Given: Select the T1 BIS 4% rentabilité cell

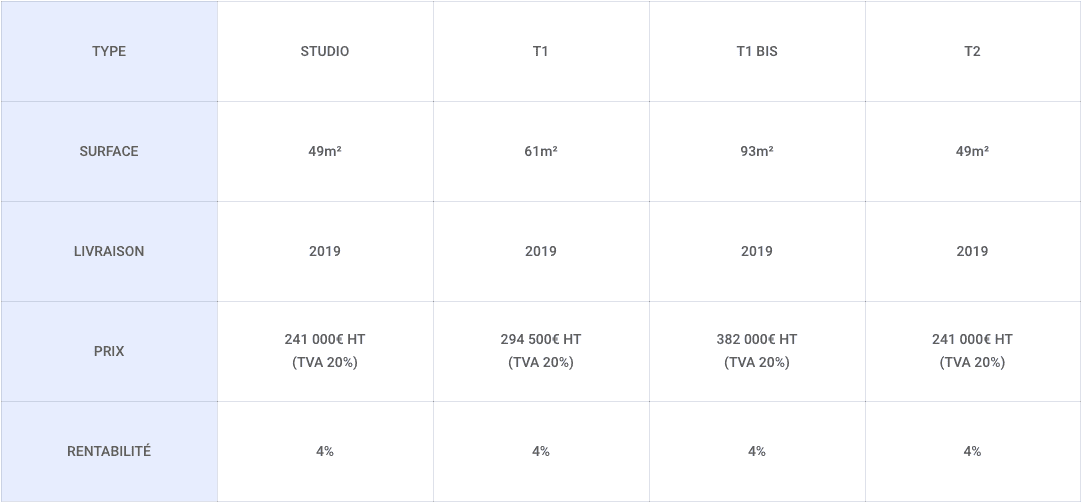Looking at the screenshot, I should coord(757,451).
